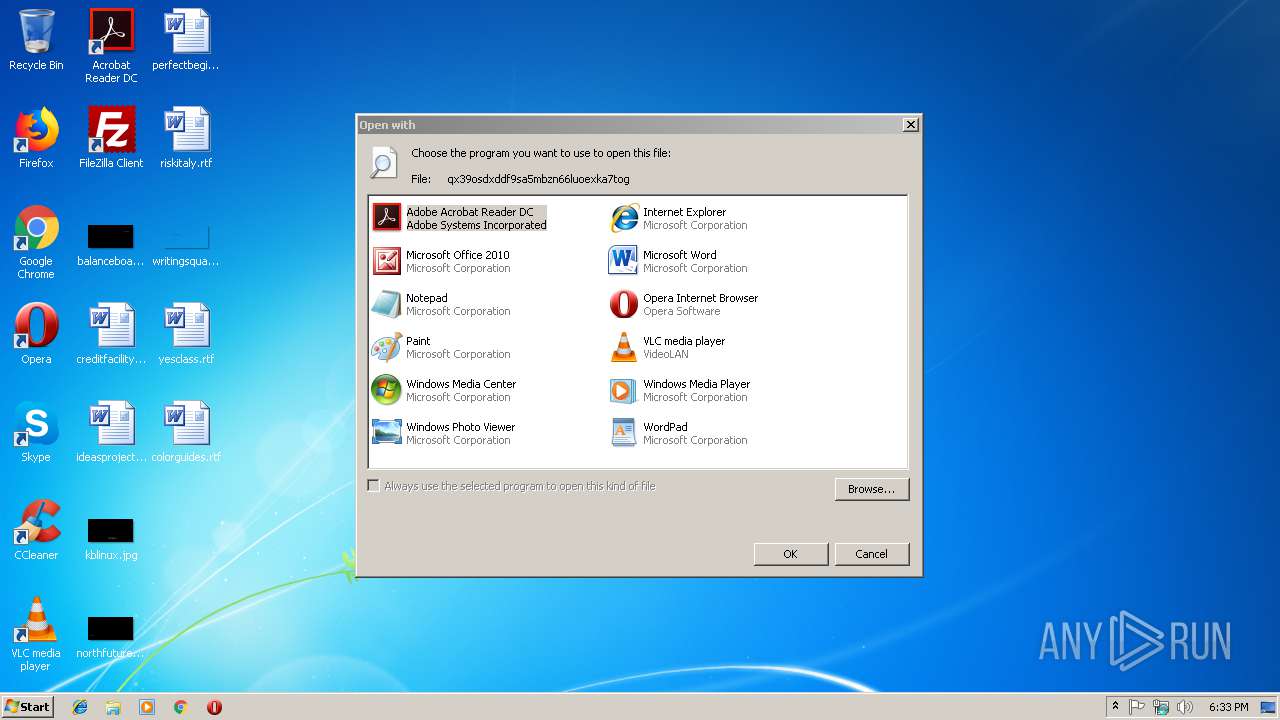The width and height of the screenshot is (1280, 720).
Task: Select Paint as the opening program
Action: (x=441, y=347)
